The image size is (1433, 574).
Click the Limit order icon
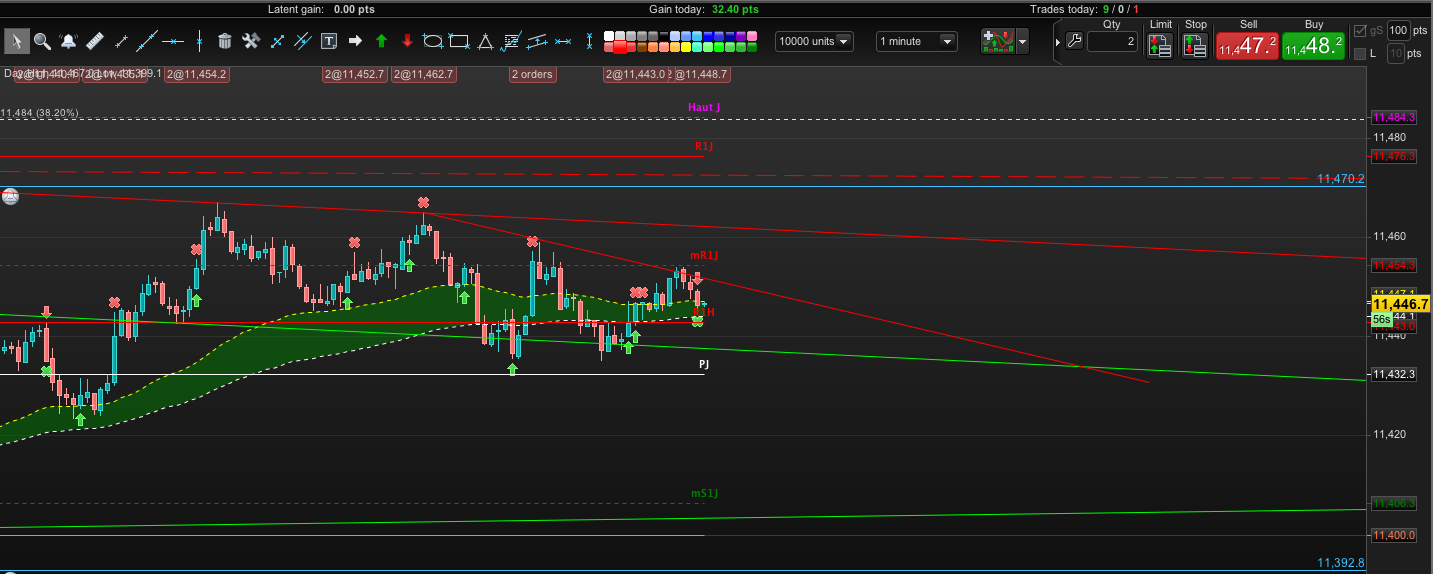tap(1160, 44)
